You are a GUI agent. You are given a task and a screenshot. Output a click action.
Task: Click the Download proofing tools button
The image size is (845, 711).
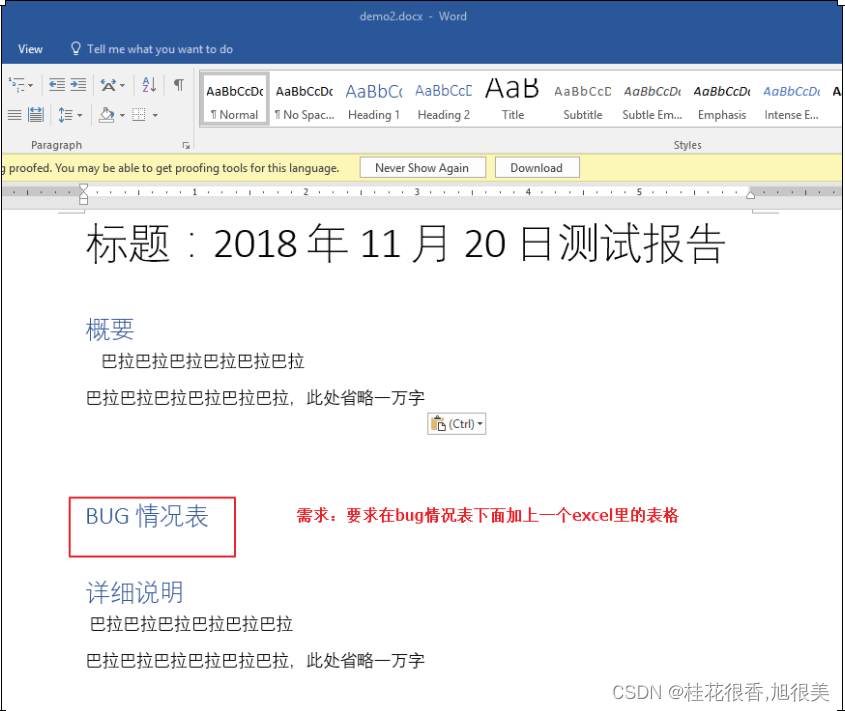click(537, 168)
